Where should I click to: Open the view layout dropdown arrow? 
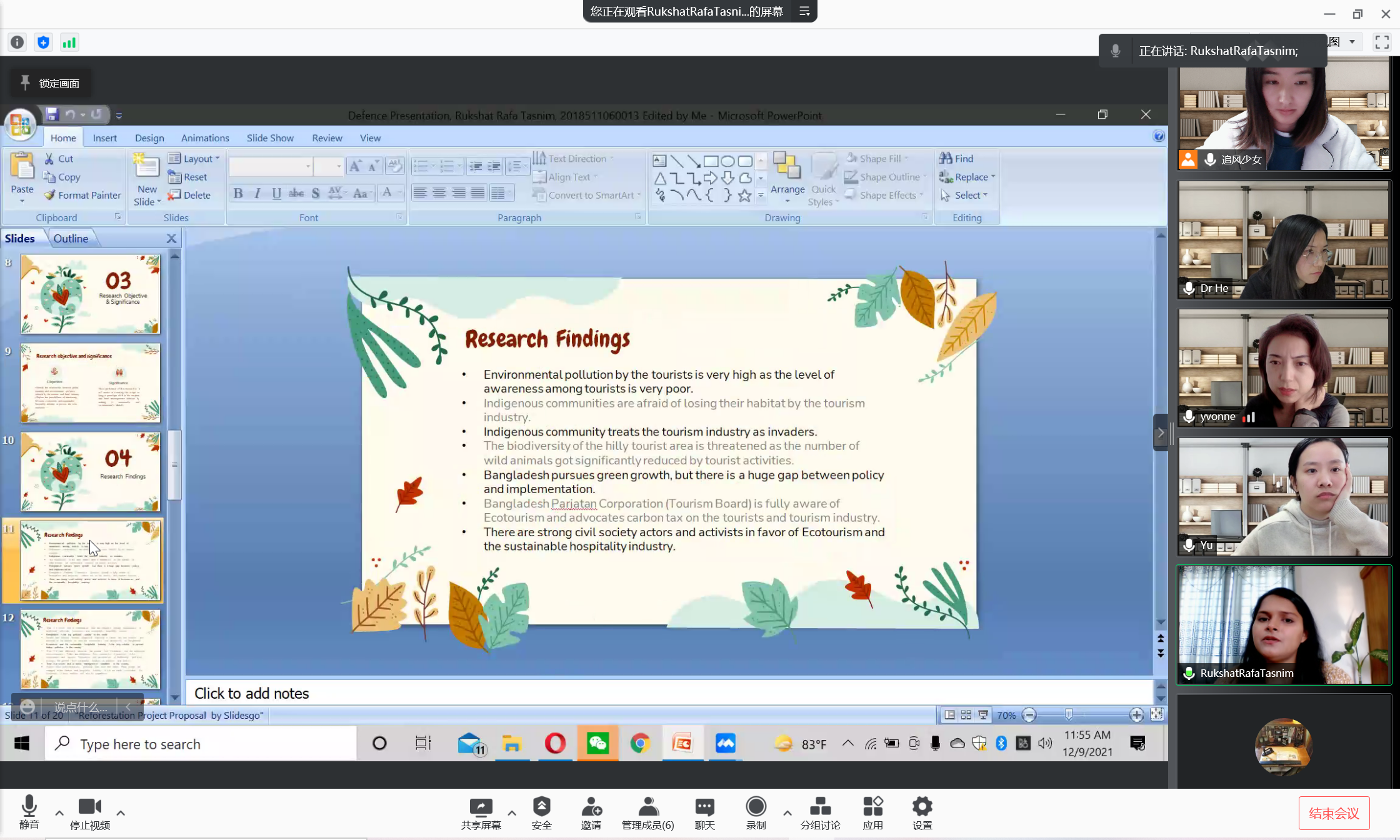tap(1352, 42)
